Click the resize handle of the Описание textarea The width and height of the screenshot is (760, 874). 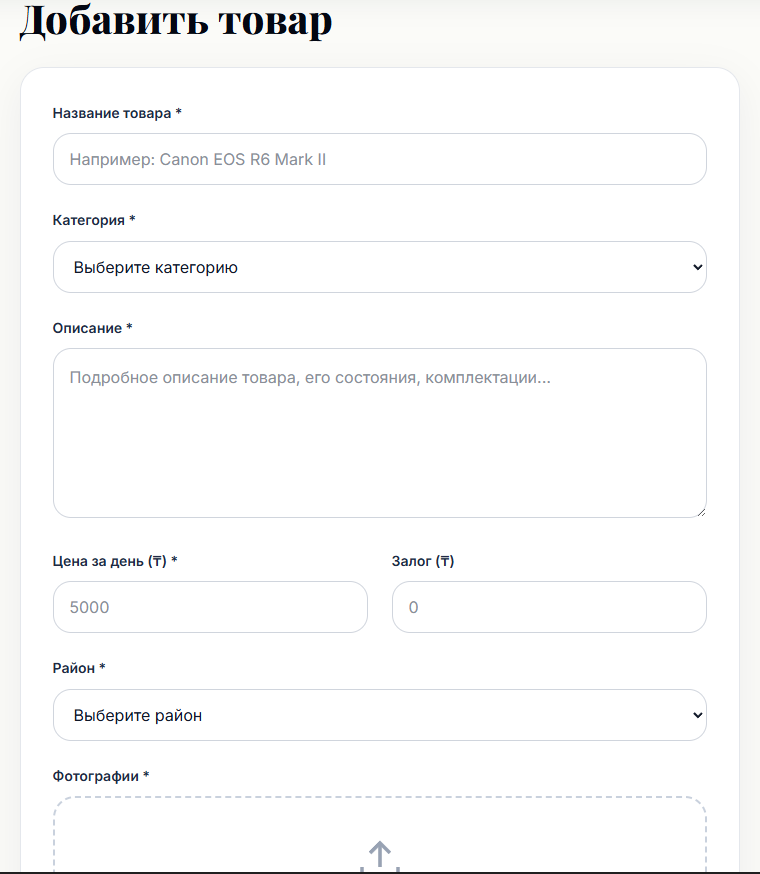pyautogui.click(x=701, y=512)
